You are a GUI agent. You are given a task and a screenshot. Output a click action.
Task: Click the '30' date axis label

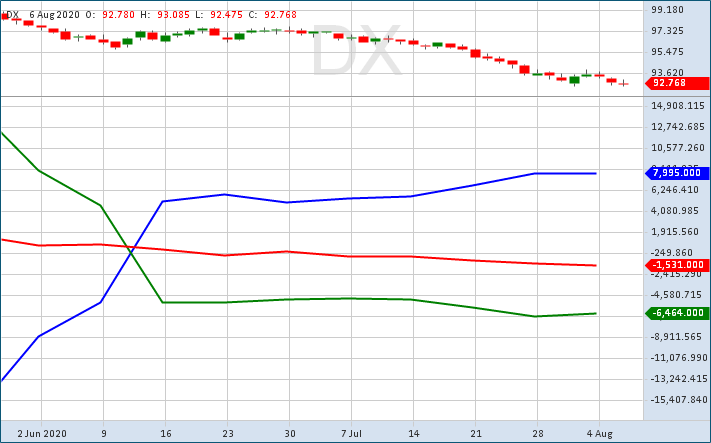click(x=290, y=433)
